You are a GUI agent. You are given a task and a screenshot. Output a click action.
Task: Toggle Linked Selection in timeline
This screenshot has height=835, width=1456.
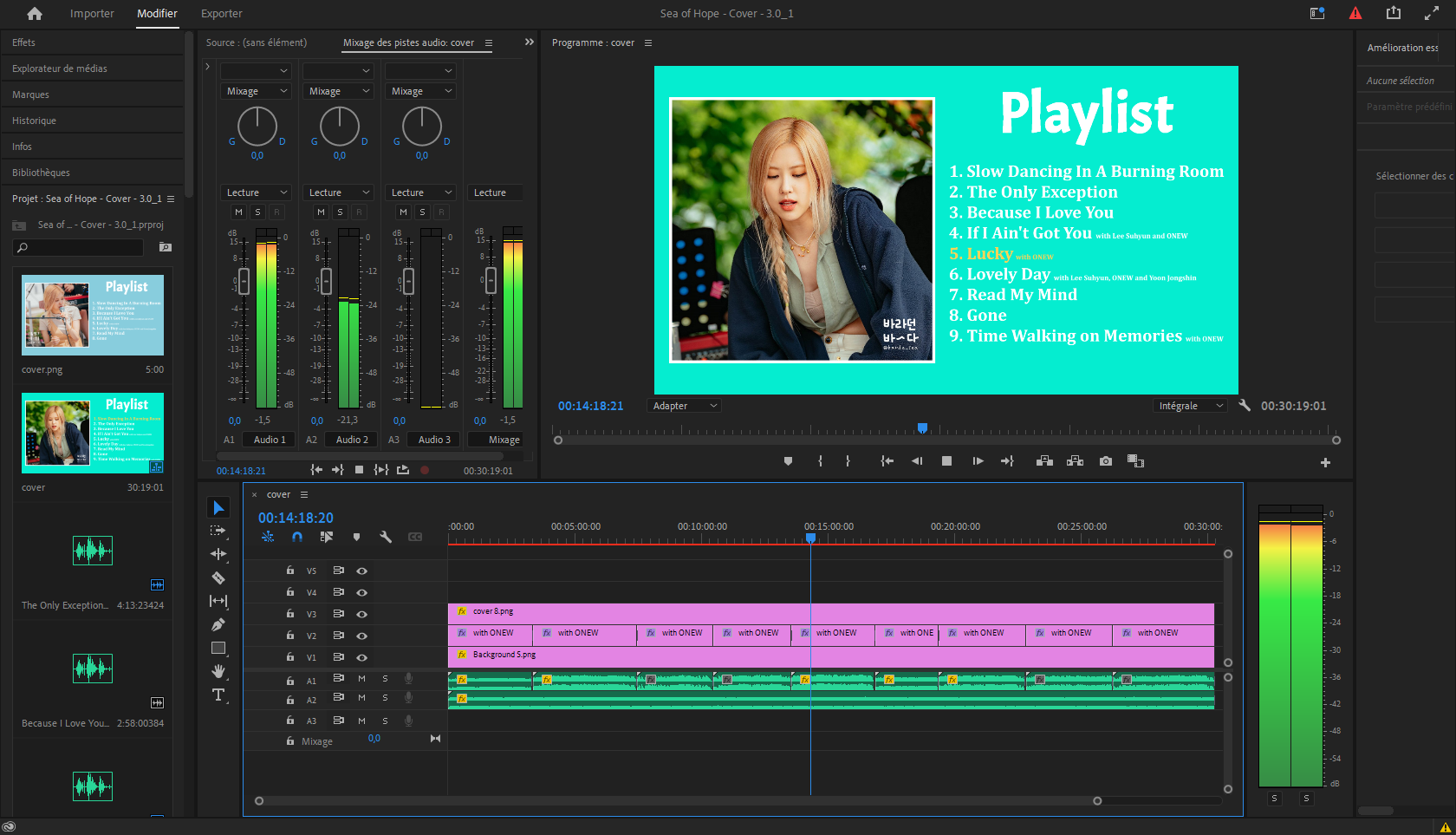327,538
